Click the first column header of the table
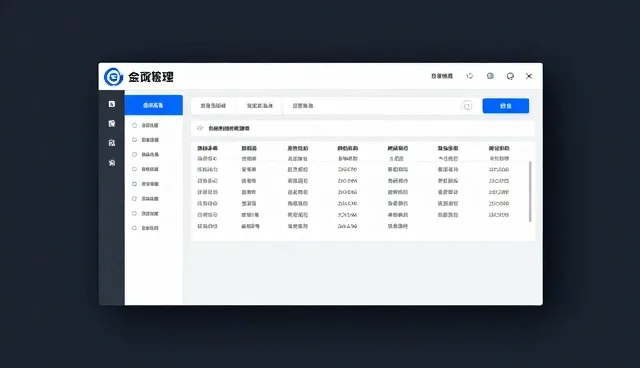Viewport: 640px width, 368px height. point(207,149)
